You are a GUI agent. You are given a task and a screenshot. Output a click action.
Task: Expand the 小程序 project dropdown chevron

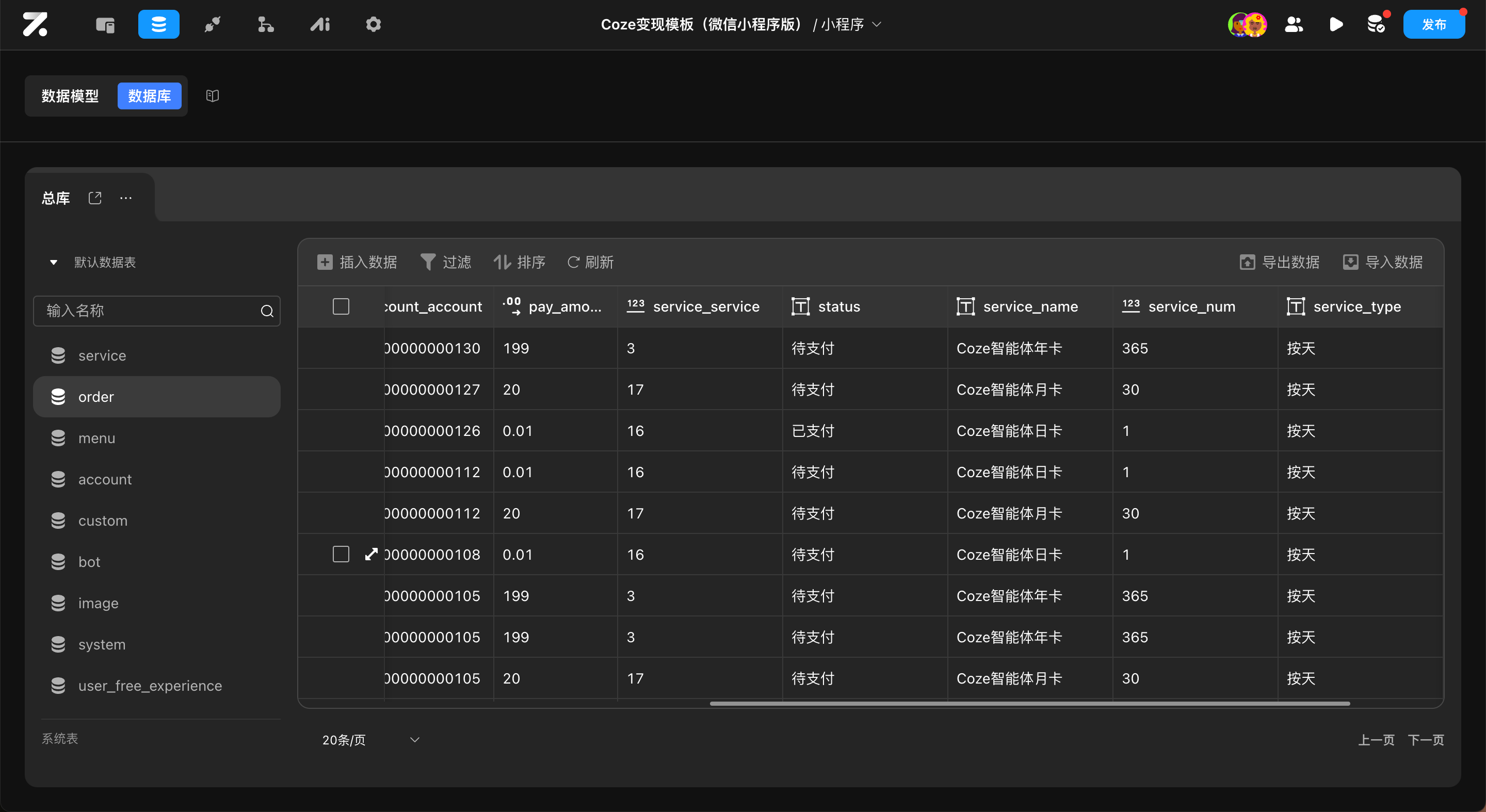coord(877,24)
